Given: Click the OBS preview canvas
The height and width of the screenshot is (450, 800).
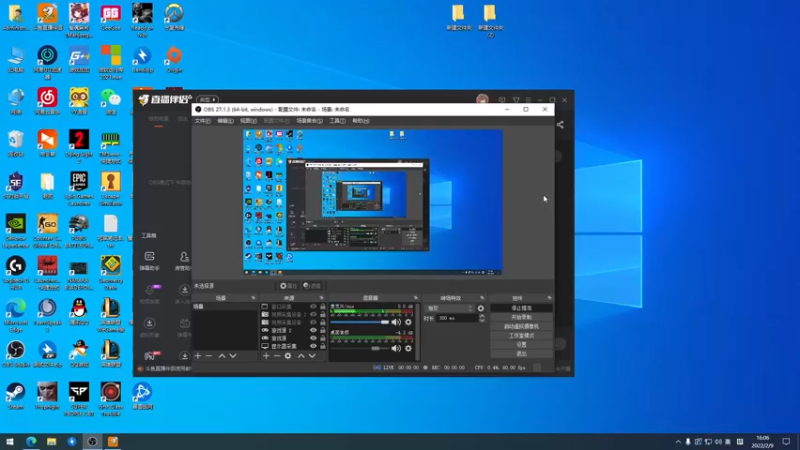Looking at the screenshot, I should tap(373, 203).
